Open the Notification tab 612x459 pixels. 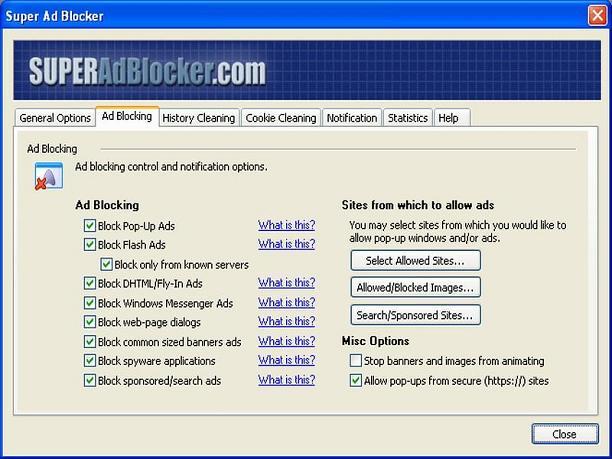[352, 118]
